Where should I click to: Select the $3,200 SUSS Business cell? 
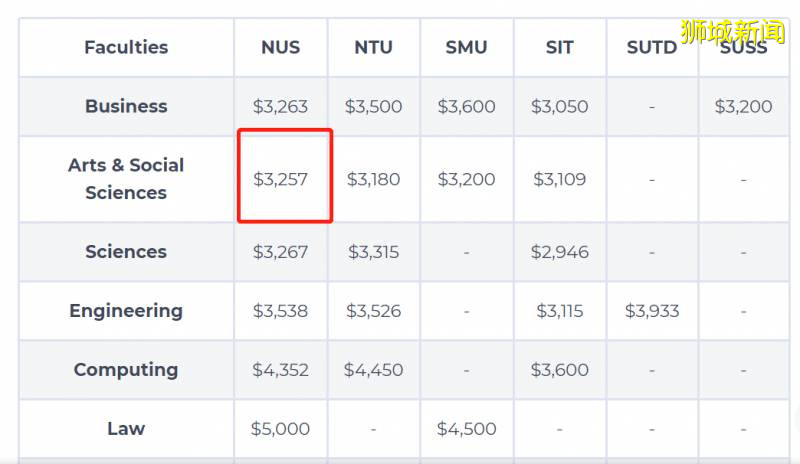(743, 106)
